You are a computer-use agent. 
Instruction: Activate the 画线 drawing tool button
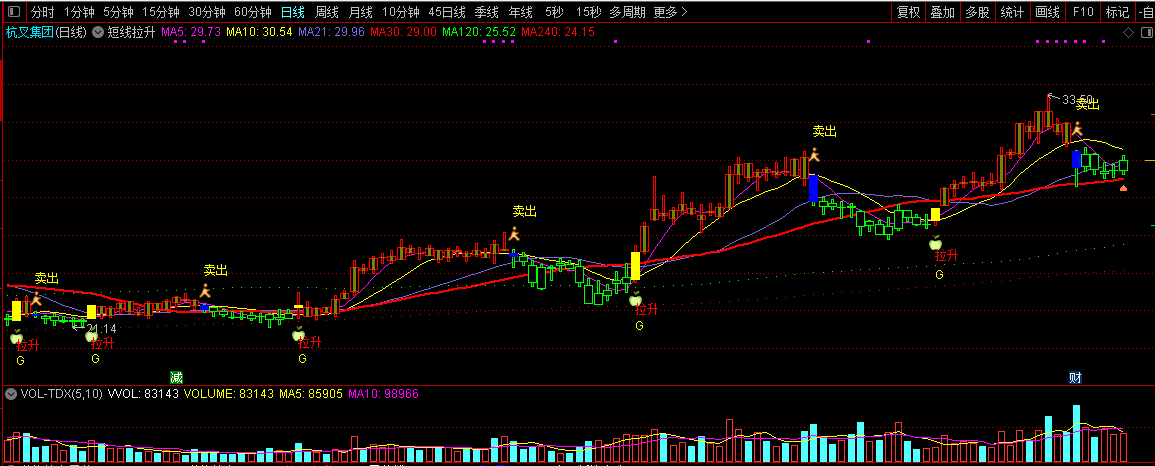point(1047,12)
